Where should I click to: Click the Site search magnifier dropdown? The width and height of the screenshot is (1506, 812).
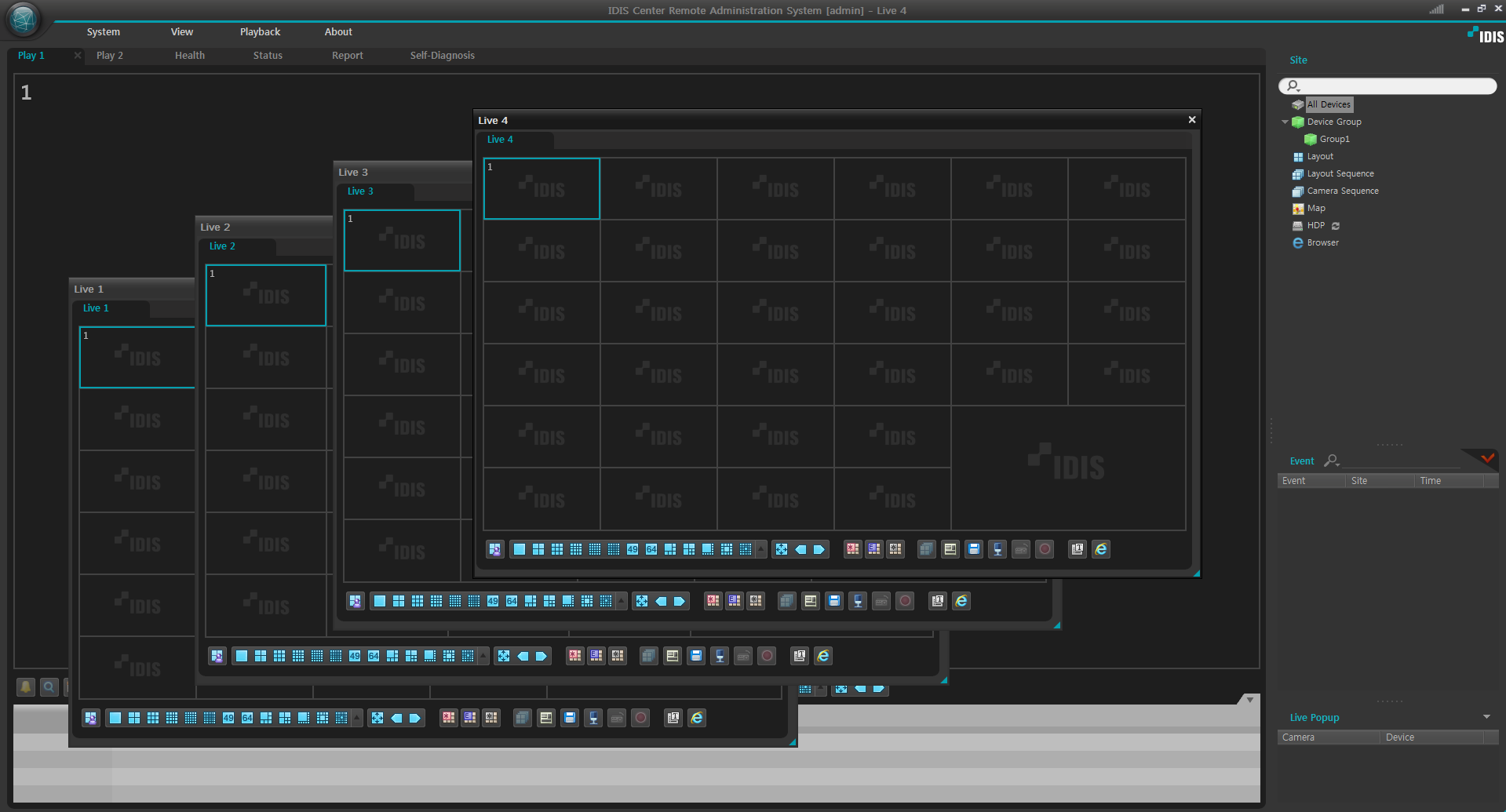1294,86
